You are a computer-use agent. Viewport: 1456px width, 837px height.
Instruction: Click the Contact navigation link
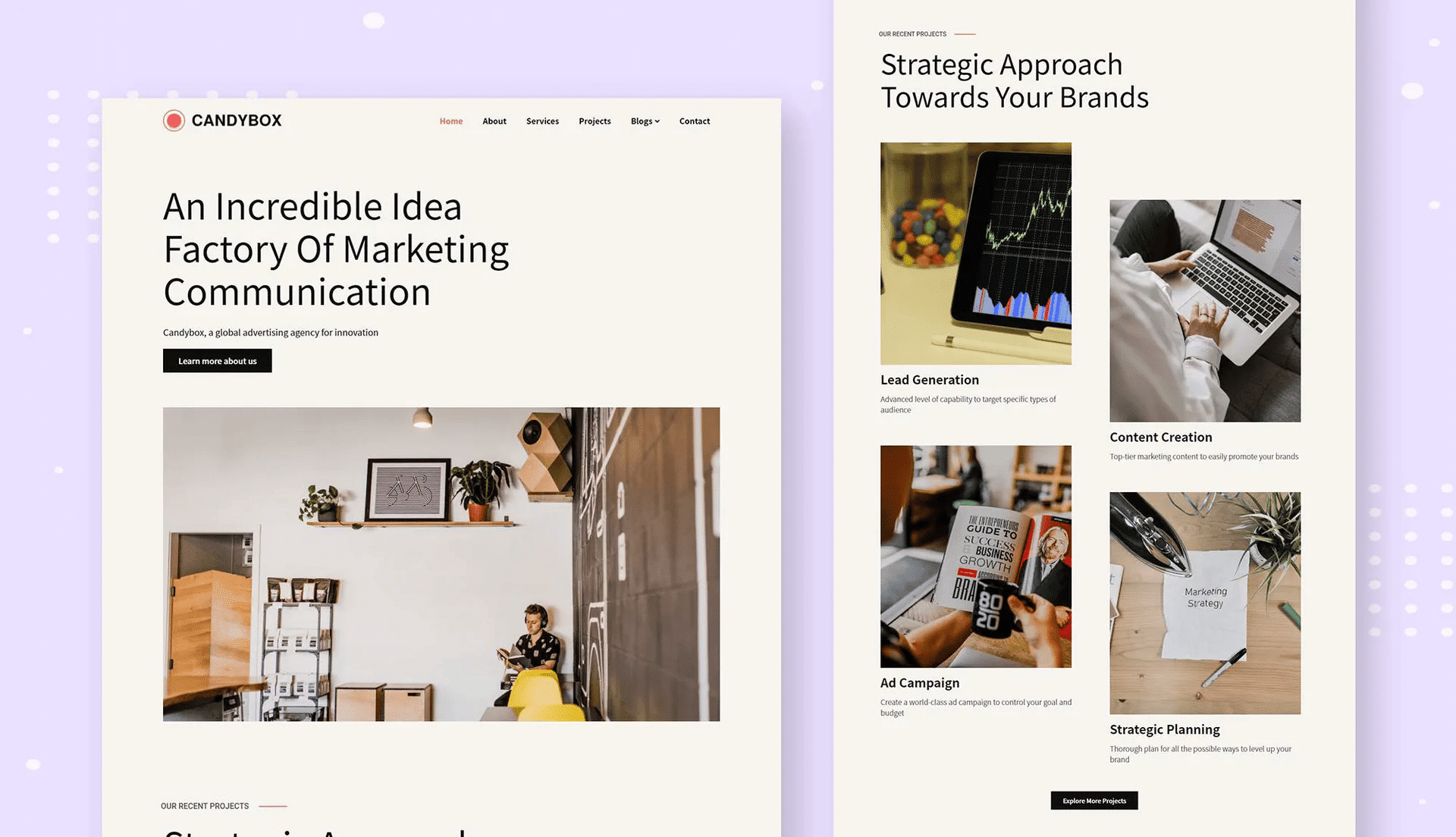point(694,121)
